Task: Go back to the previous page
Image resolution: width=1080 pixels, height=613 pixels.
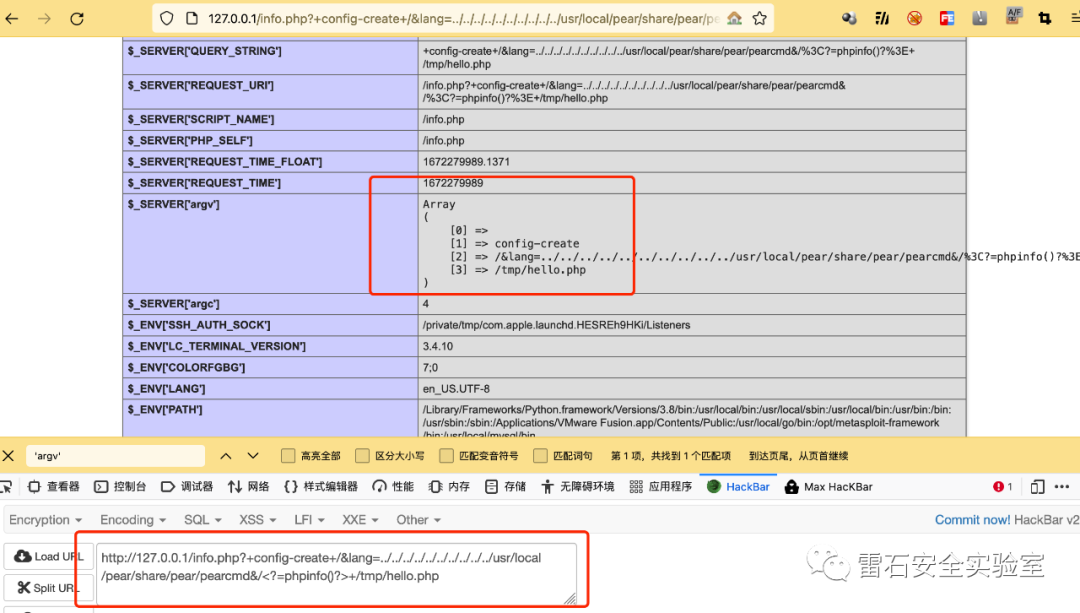Action: click(x=12, y=19)
